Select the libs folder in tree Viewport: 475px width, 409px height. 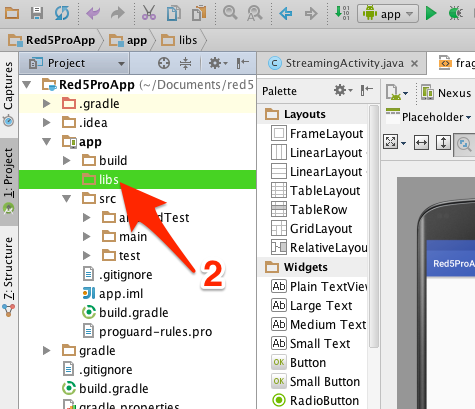point(138,180)
